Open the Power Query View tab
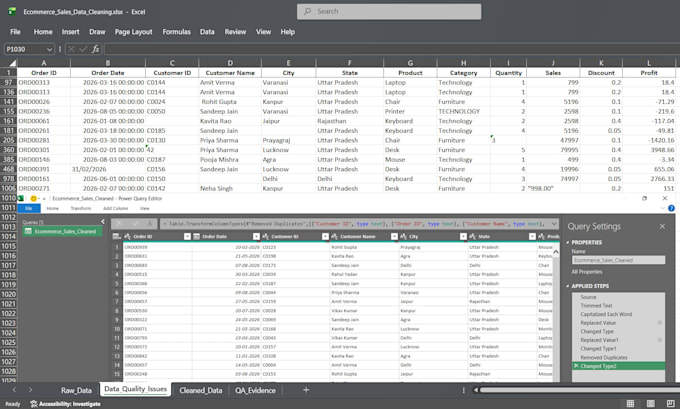Viewport: 680px width, 409px height. [x=144, y=209]
